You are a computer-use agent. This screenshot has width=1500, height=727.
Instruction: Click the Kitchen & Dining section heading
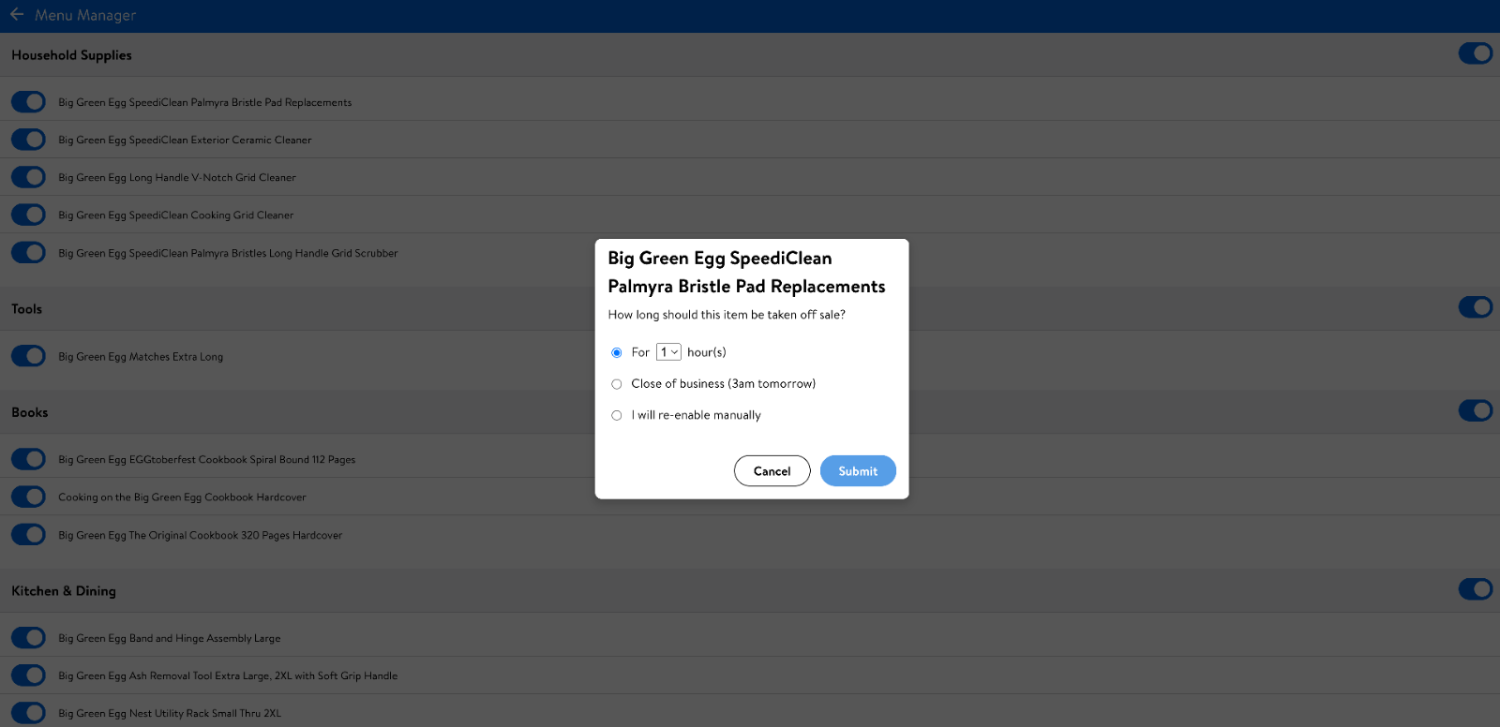(63, 591)
